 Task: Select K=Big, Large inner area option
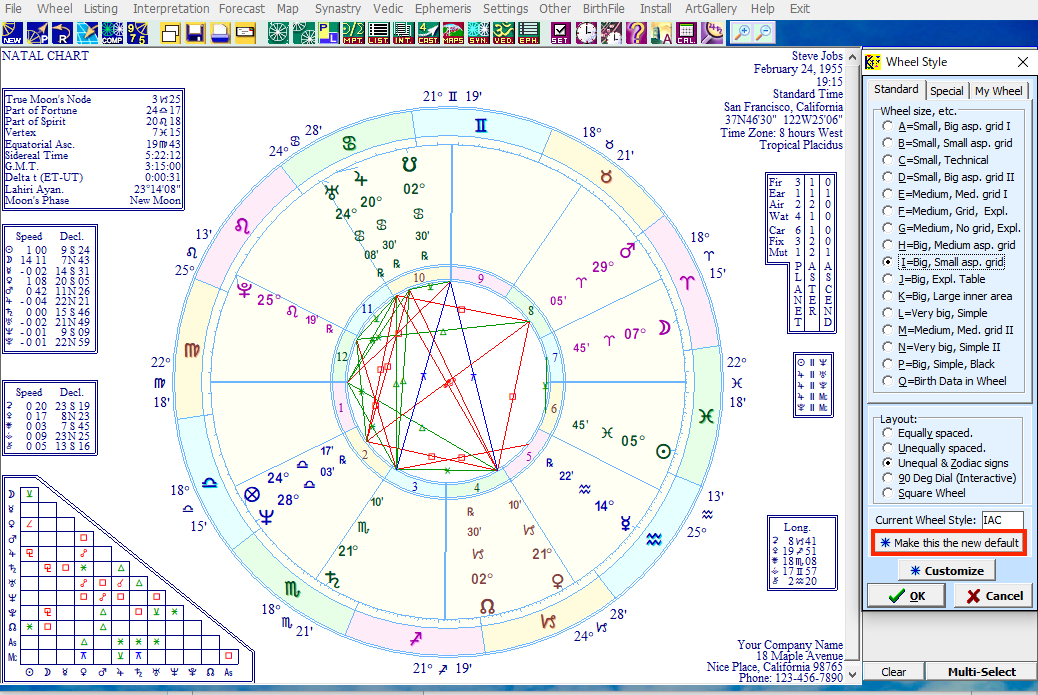(x=947, y=296)
